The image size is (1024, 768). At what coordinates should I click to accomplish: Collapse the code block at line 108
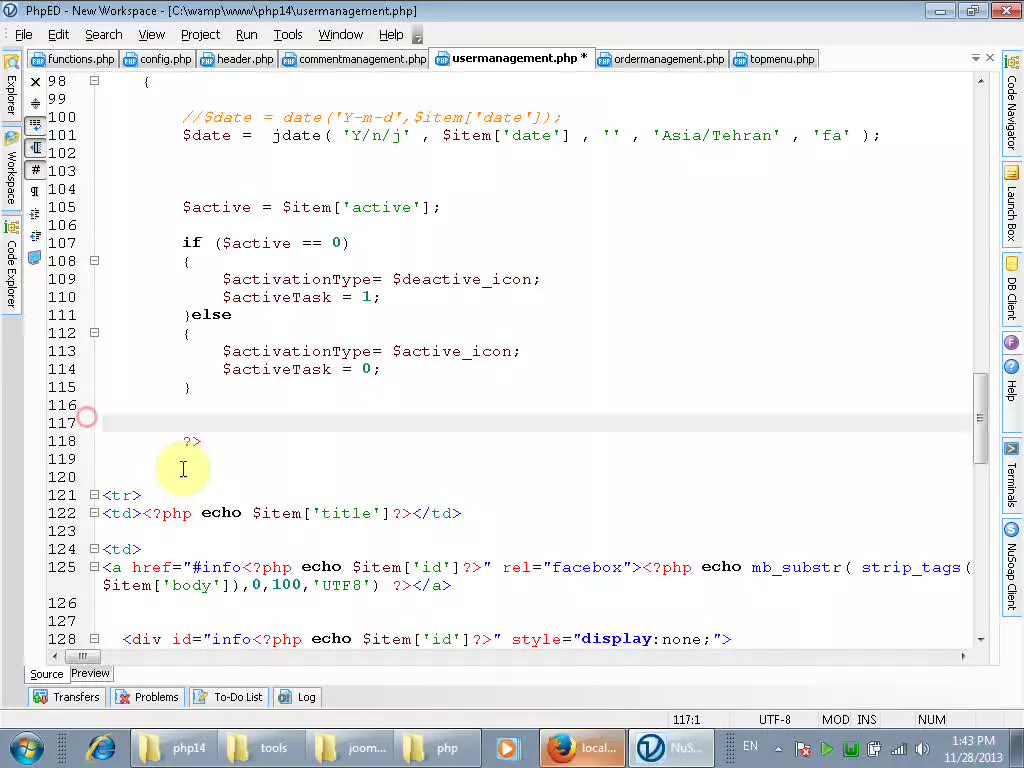point(93,260)
